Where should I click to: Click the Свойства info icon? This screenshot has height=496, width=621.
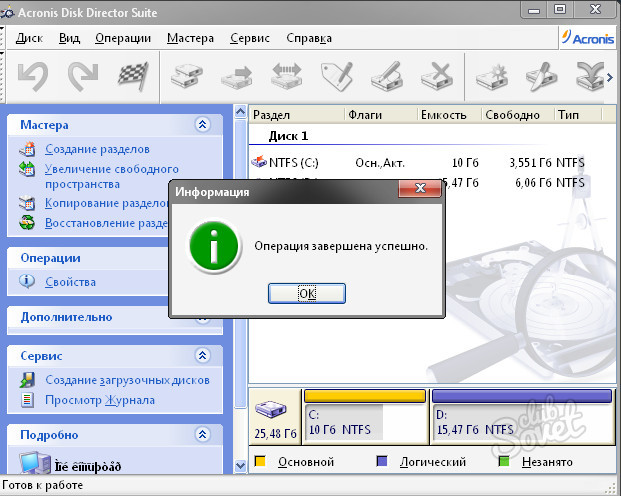pos(27,281)
